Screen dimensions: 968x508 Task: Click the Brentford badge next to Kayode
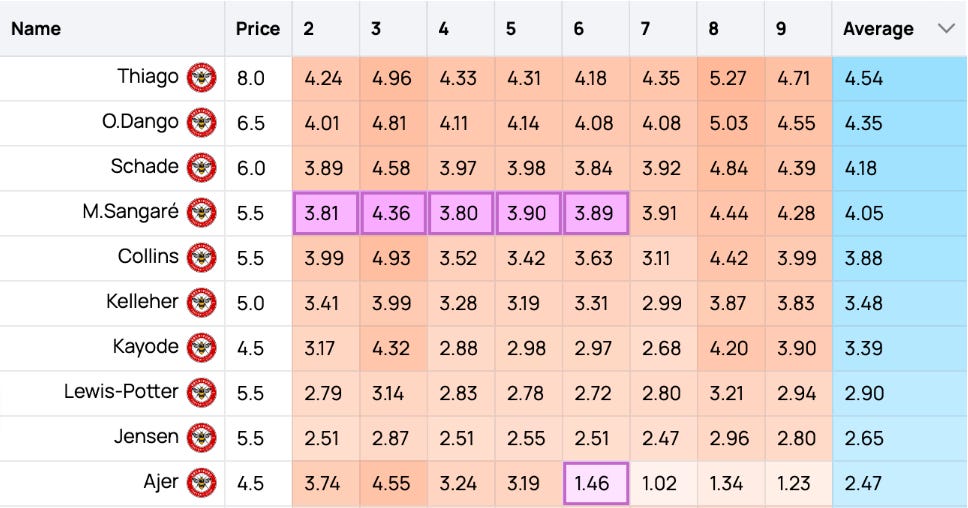click(202, 348)
